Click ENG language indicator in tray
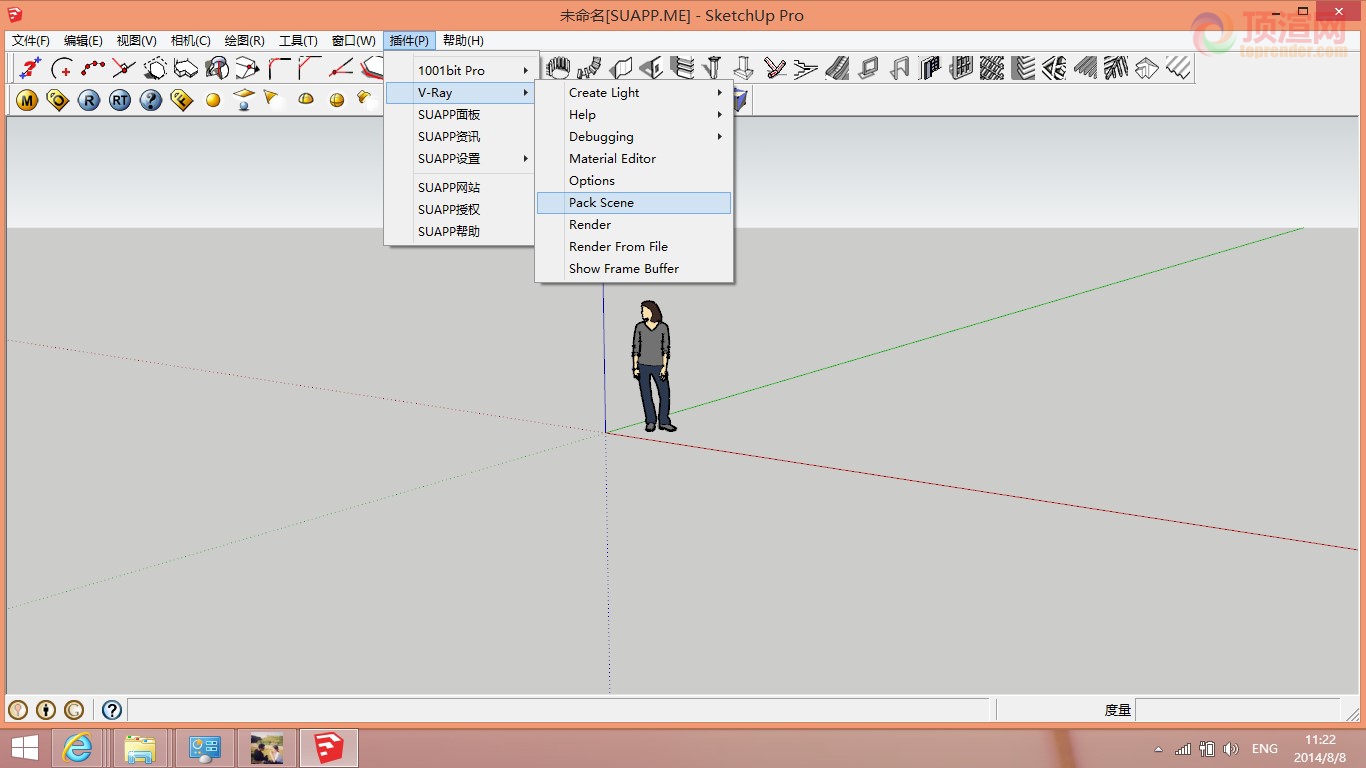Viewport: 1366px width, 768px height. (1265, 748)
